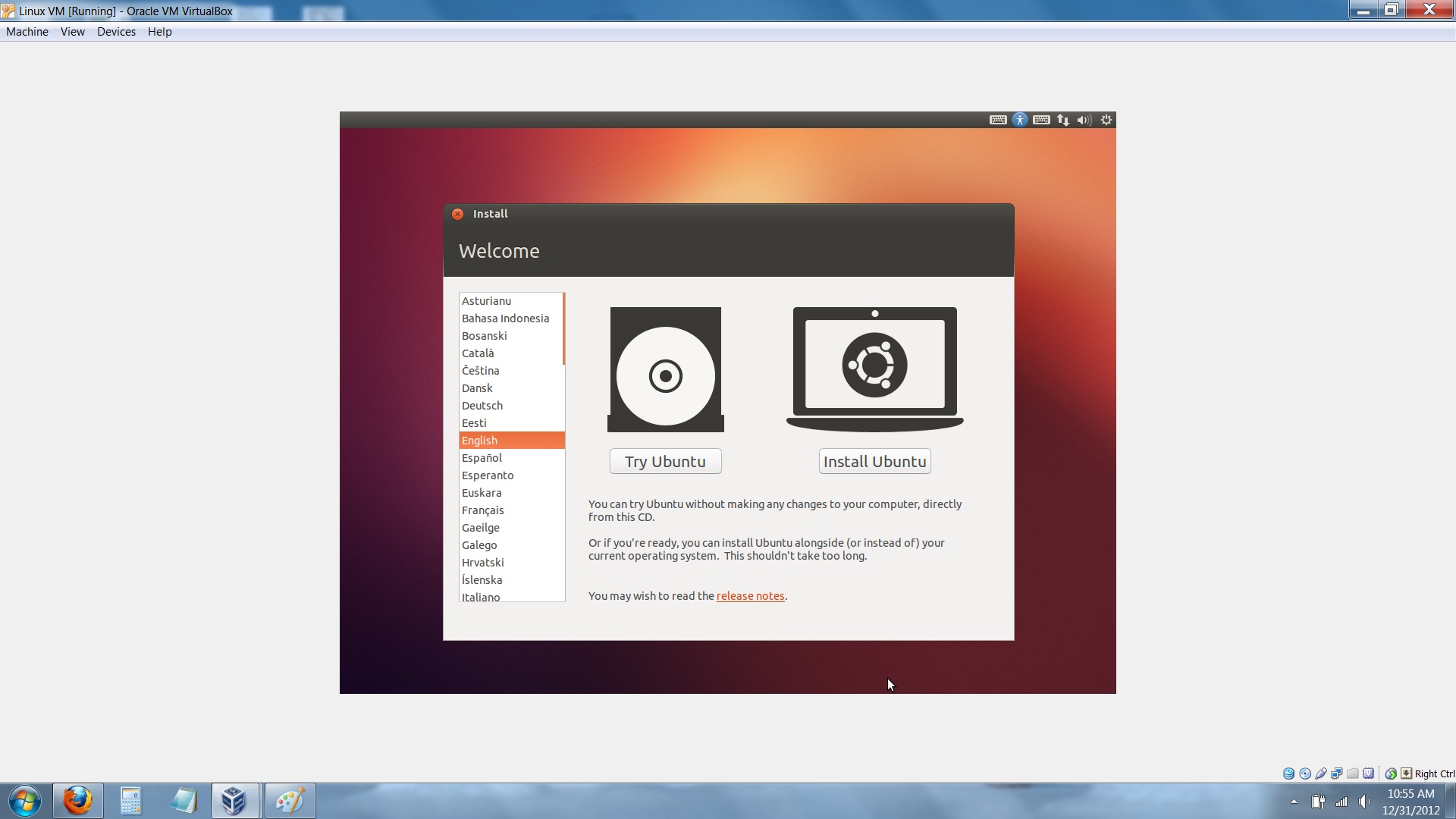The width and height of the screenshot is (1456, 819).
Task: Open the Help menu
Action: coord(159,32)
